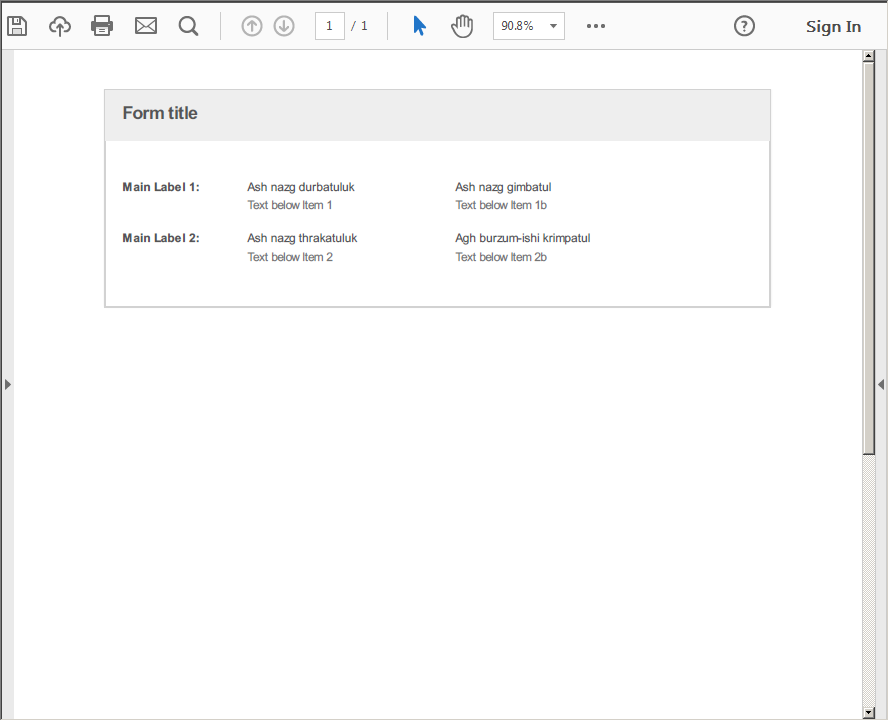Expand the left navigation pane
This screenshot has height=721, width=889.
[x=7, y=384]
